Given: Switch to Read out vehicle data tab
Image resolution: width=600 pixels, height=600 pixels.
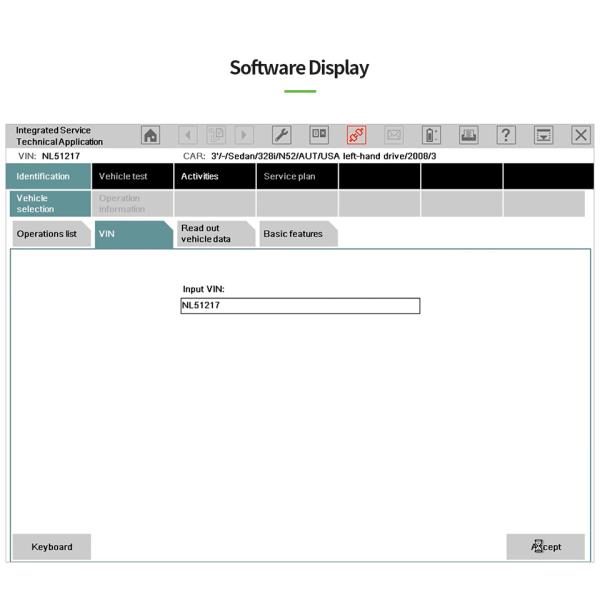Looking at the screenshot, I should tap(213, 234).
